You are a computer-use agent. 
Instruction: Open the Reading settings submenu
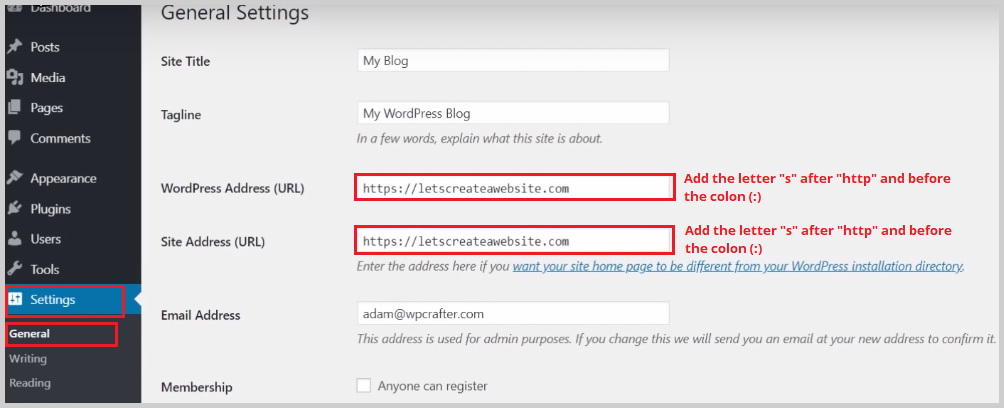click(x=29, y=383)
